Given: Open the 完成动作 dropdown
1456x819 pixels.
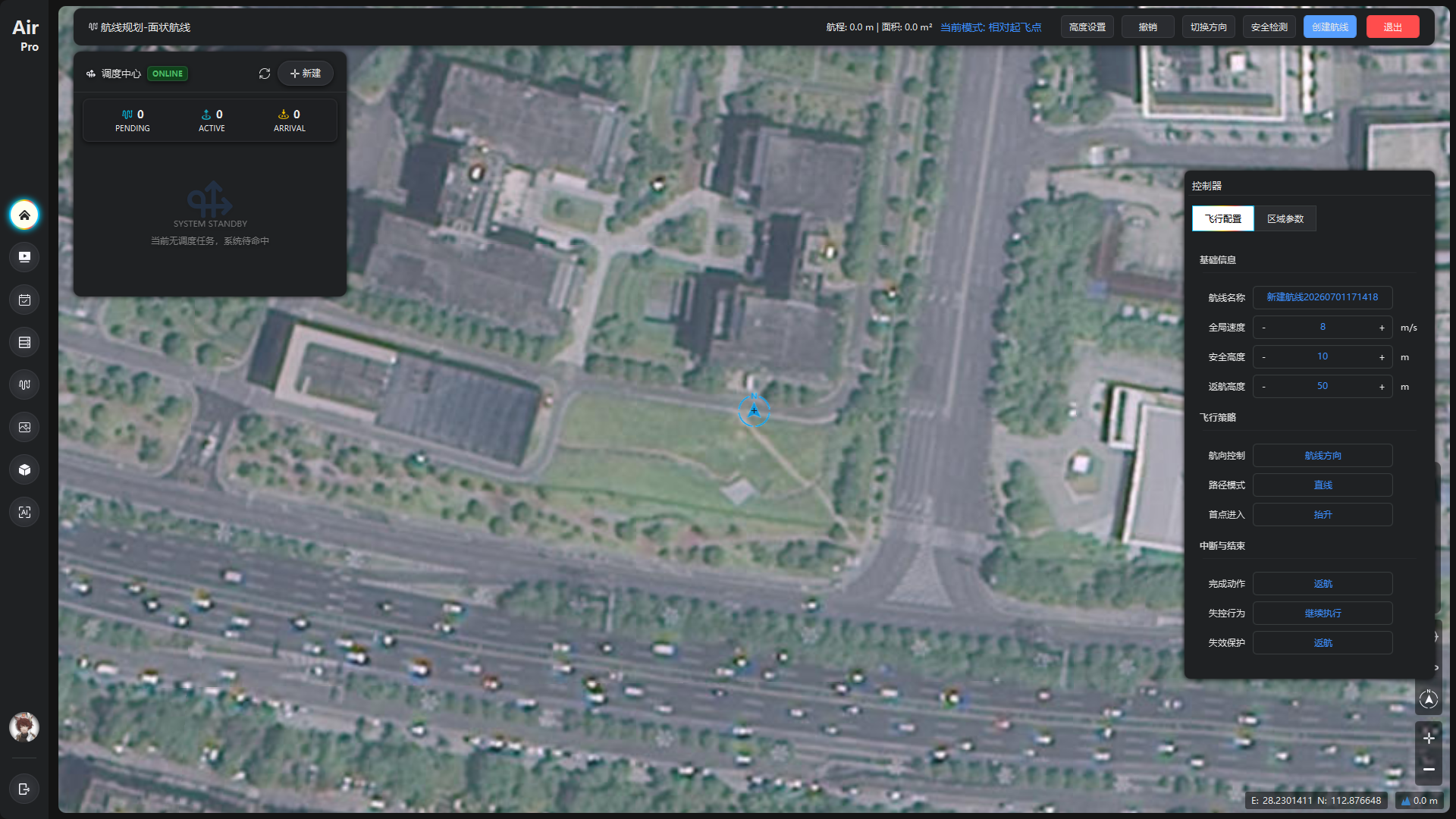Looking at the screenshot, I should [x=1323, y=584].
